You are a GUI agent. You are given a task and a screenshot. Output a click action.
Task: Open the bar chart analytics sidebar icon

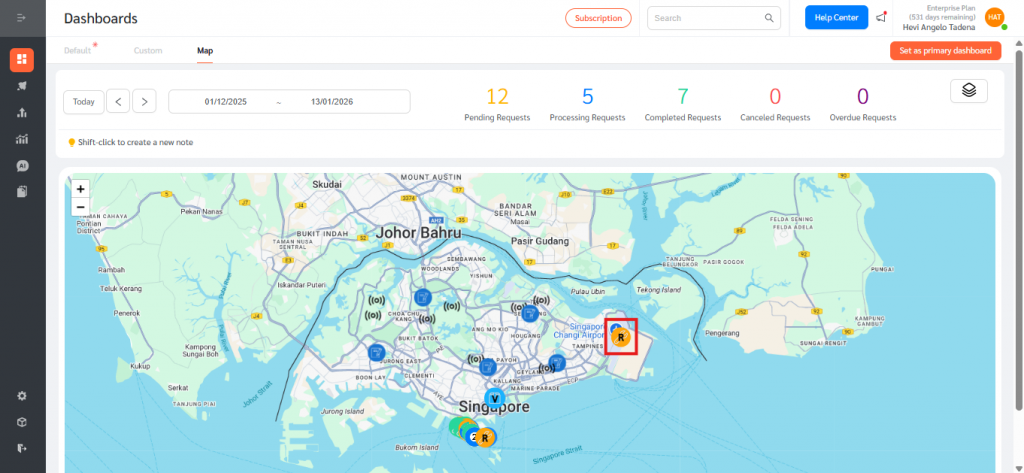tap(22, 112)
